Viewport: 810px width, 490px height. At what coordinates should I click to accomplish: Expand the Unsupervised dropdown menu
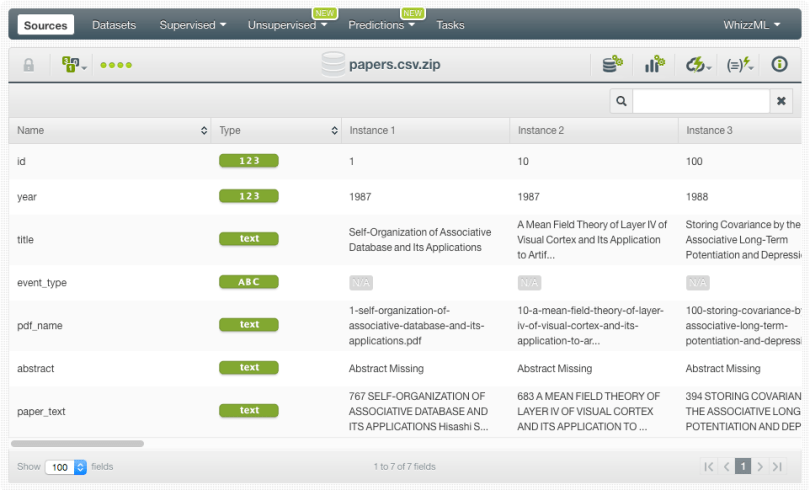(x=291, y=25)
